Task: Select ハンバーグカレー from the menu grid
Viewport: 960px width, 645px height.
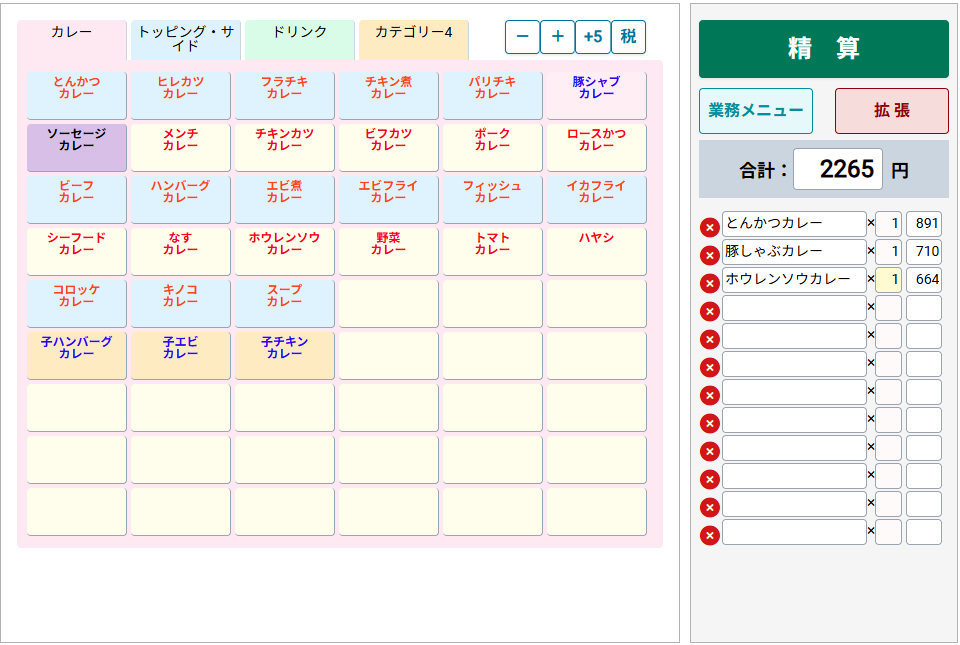Action: [180, 199]
